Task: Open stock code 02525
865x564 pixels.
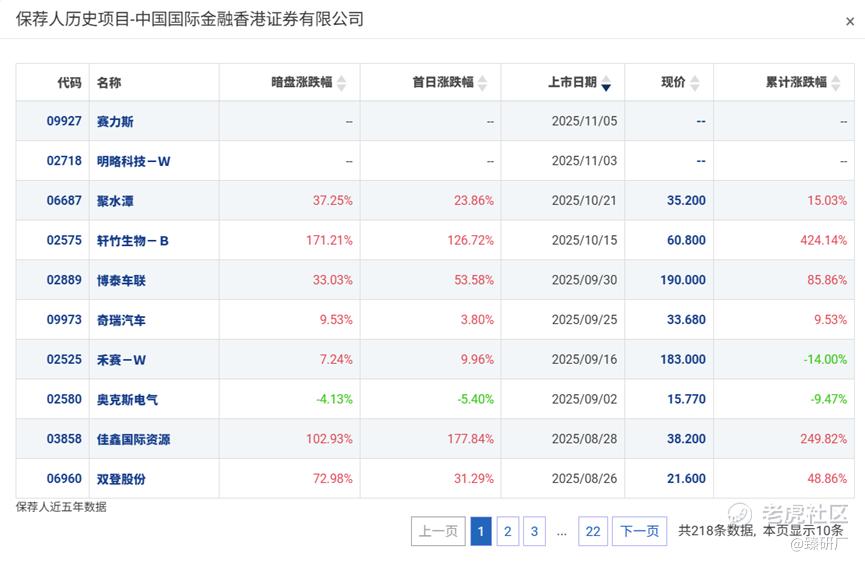Action: pyautogui.click(x=64, y=359)
